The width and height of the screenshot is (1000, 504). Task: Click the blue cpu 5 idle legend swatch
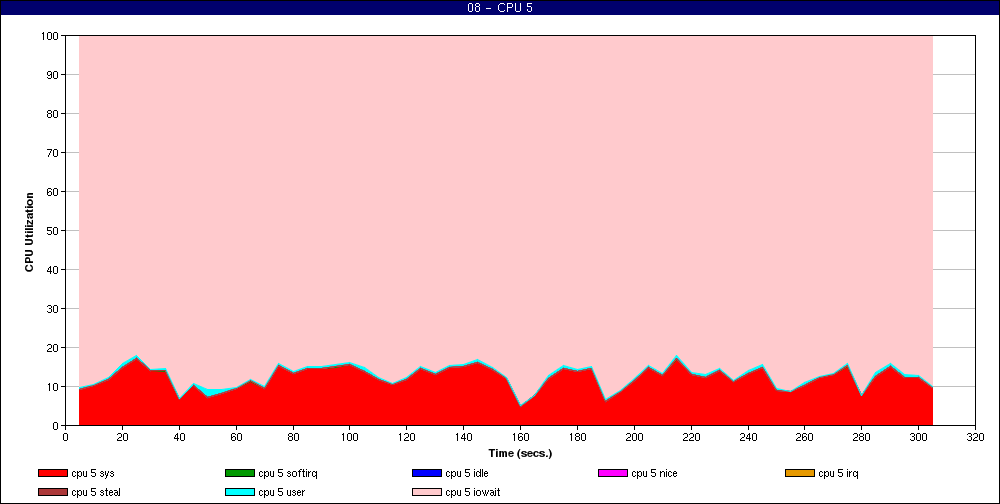(x=427, y=473)
